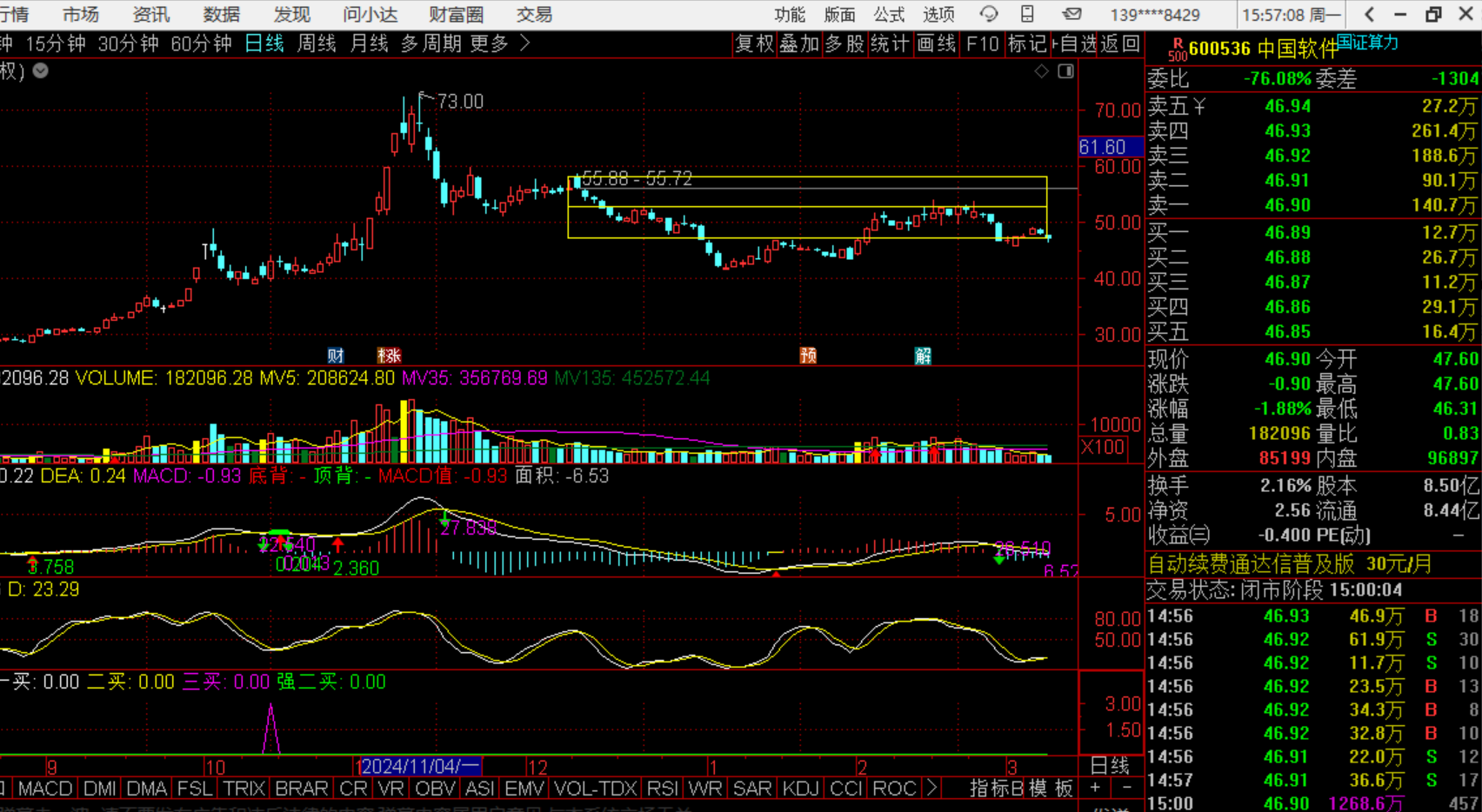Open the 财富圈 menu
Image resolution: width=1482 pixels, height=812 pixels.
pos(456,14)
